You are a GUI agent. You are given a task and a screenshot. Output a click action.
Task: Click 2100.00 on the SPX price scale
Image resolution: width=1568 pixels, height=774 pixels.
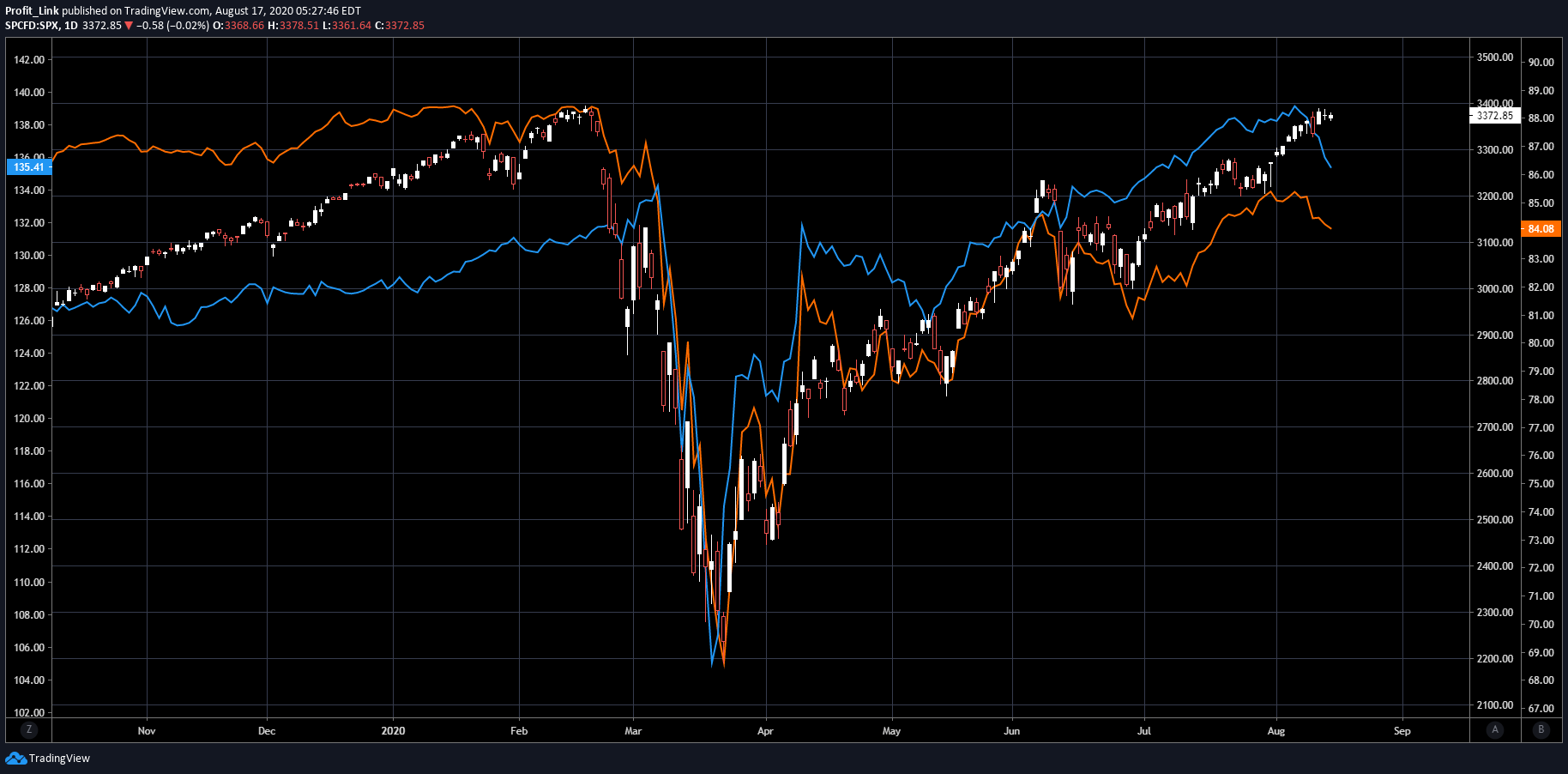click(x=1495, y=705)
